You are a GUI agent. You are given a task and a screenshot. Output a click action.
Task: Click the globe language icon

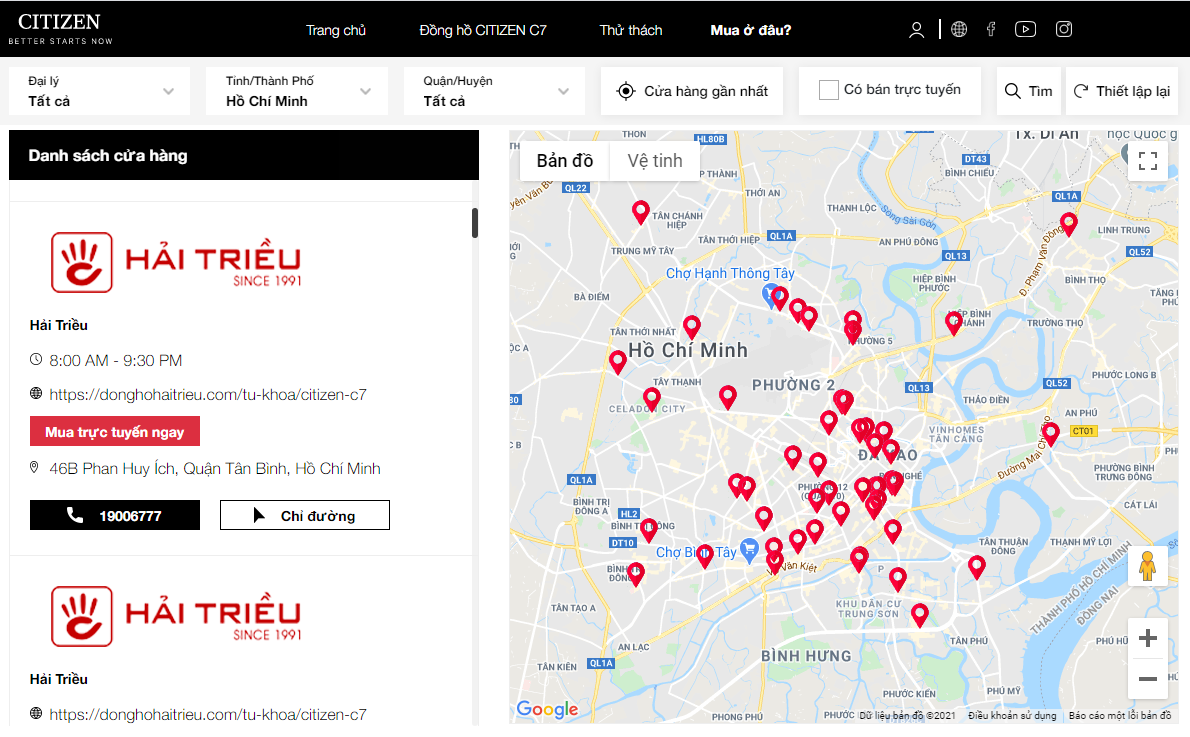click(959, 30)
